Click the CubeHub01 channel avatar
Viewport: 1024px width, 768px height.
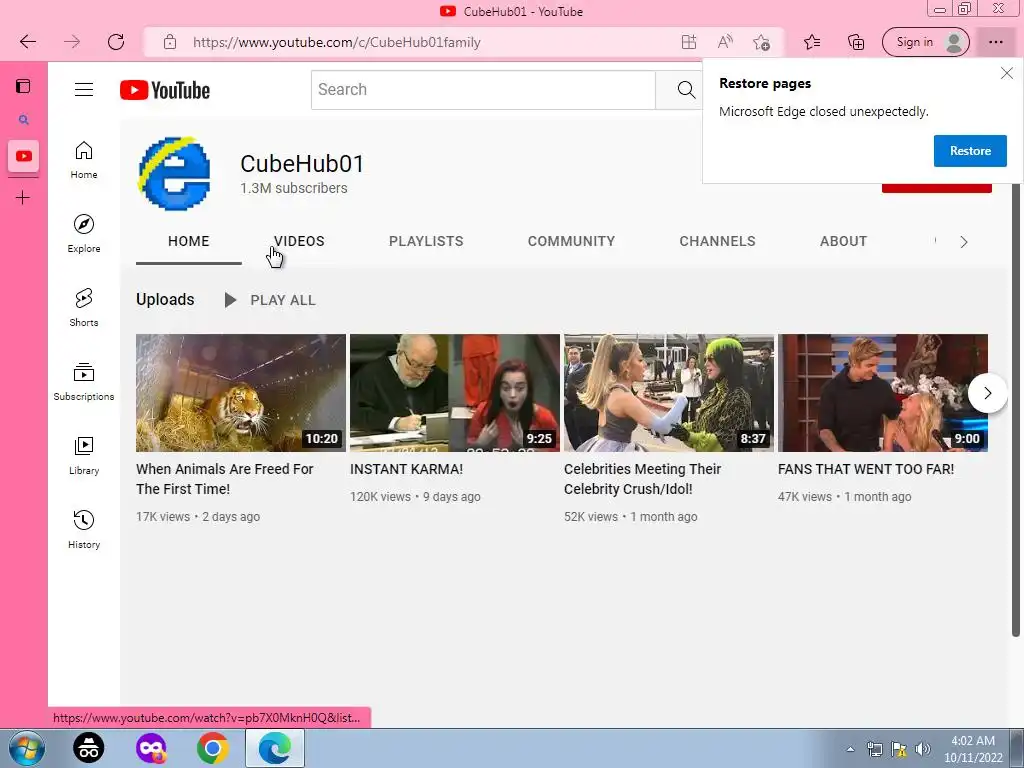(174, 174)
